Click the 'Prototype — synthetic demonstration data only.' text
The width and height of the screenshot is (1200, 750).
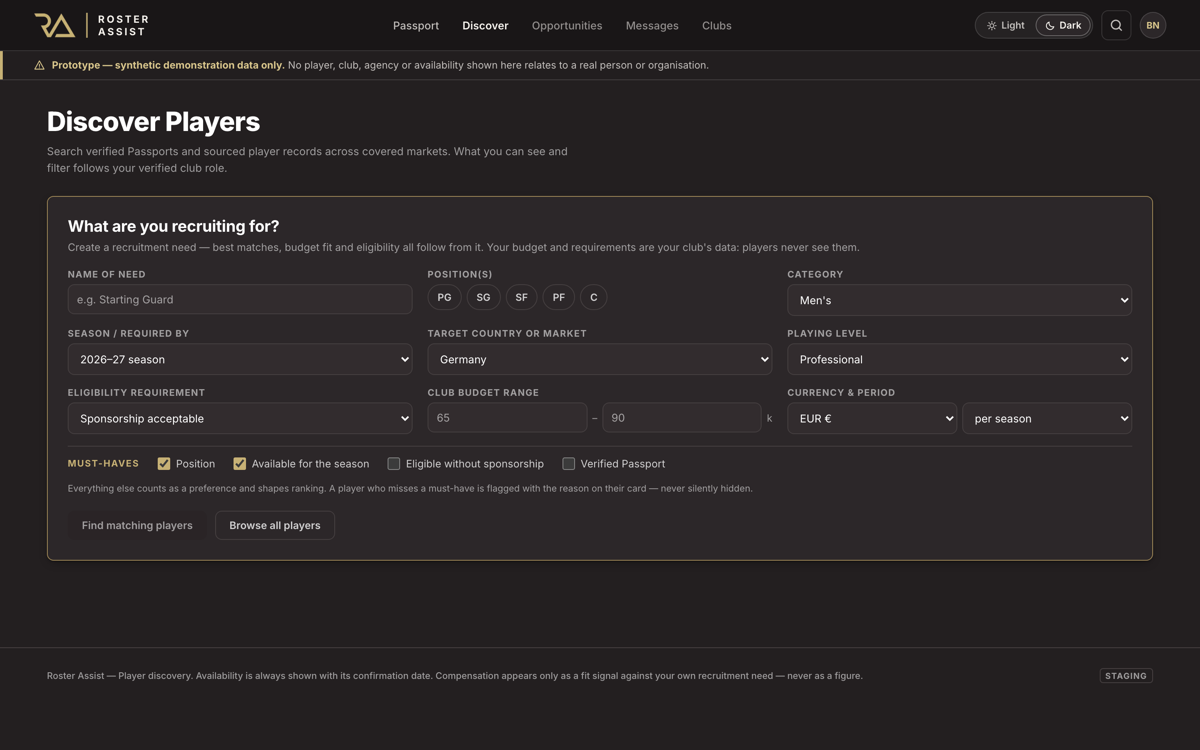tap(168, 65)
